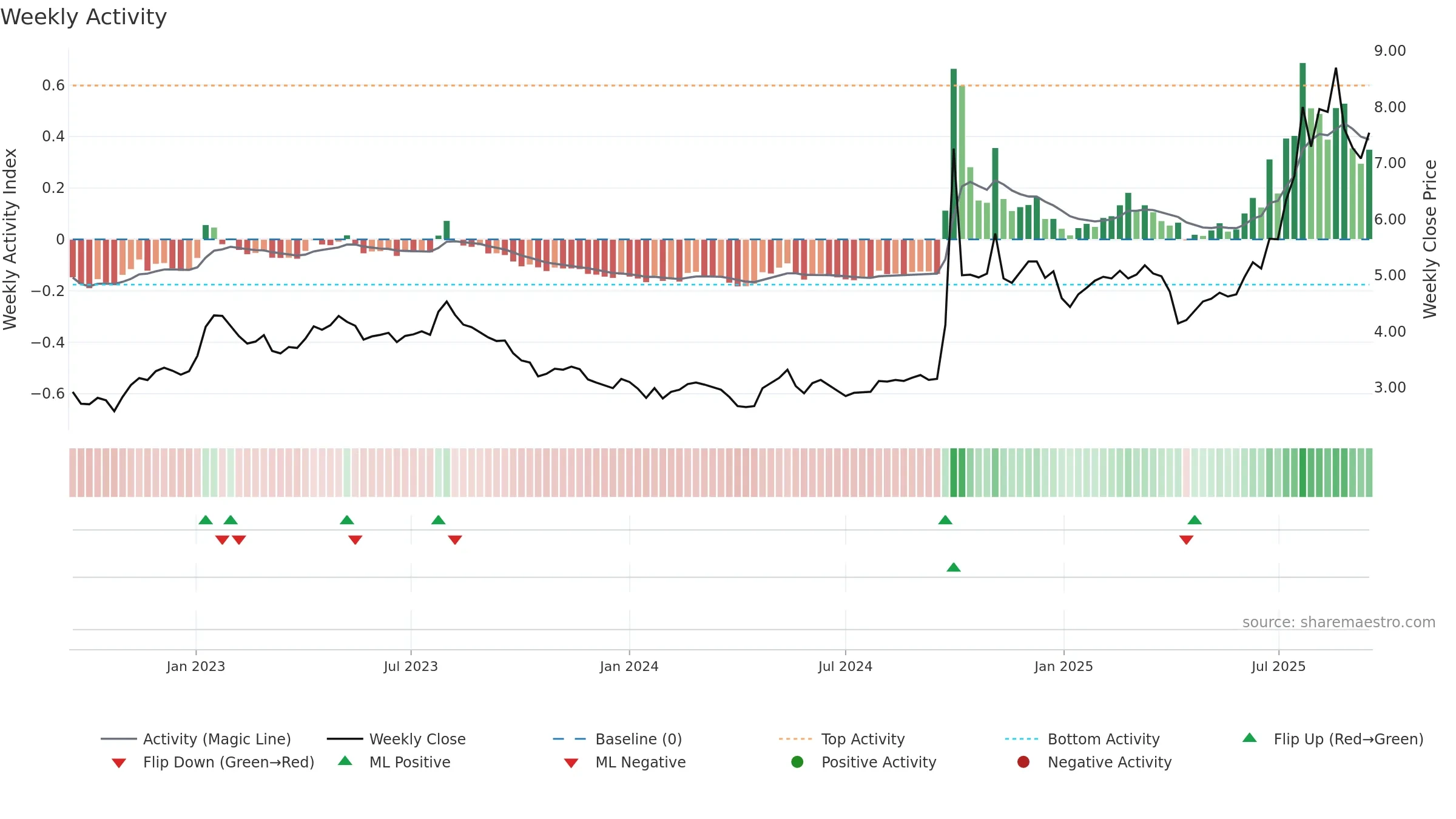Click the green Positive Activity legend dot
1456x819 pixels.
pyautogui.click(x=798, y=762)
